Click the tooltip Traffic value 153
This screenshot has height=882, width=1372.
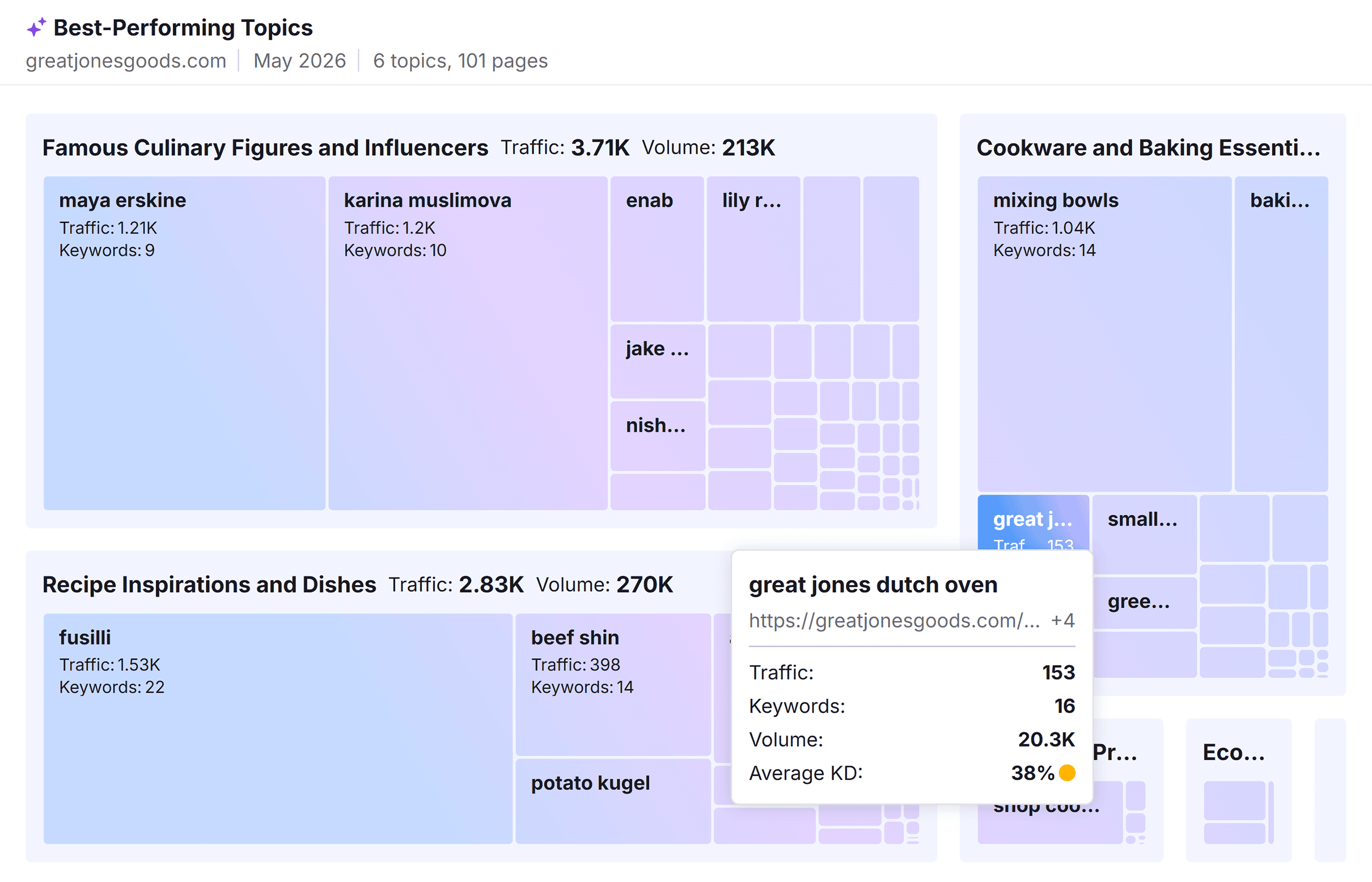(x=1059, y=672)
